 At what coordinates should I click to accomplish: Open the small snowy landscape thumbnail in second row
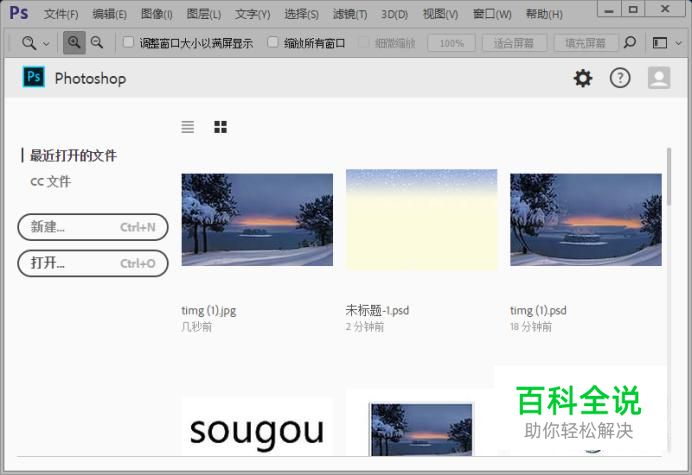coord(421,429)
